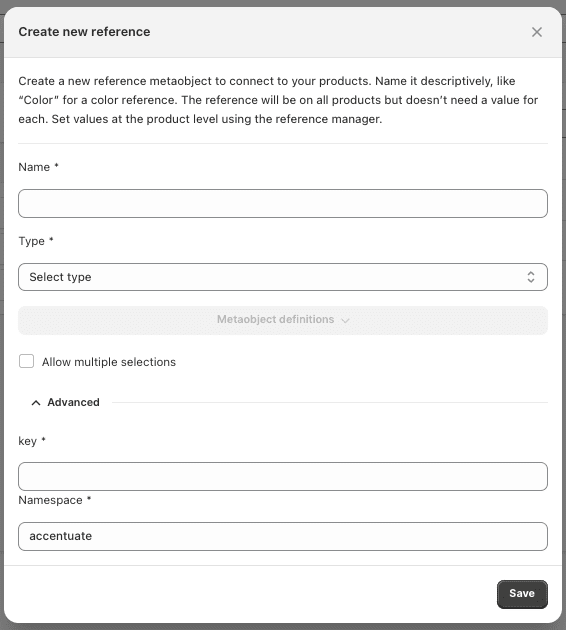
Task: Close the Create new reference dialog
Action: point(537,32)
